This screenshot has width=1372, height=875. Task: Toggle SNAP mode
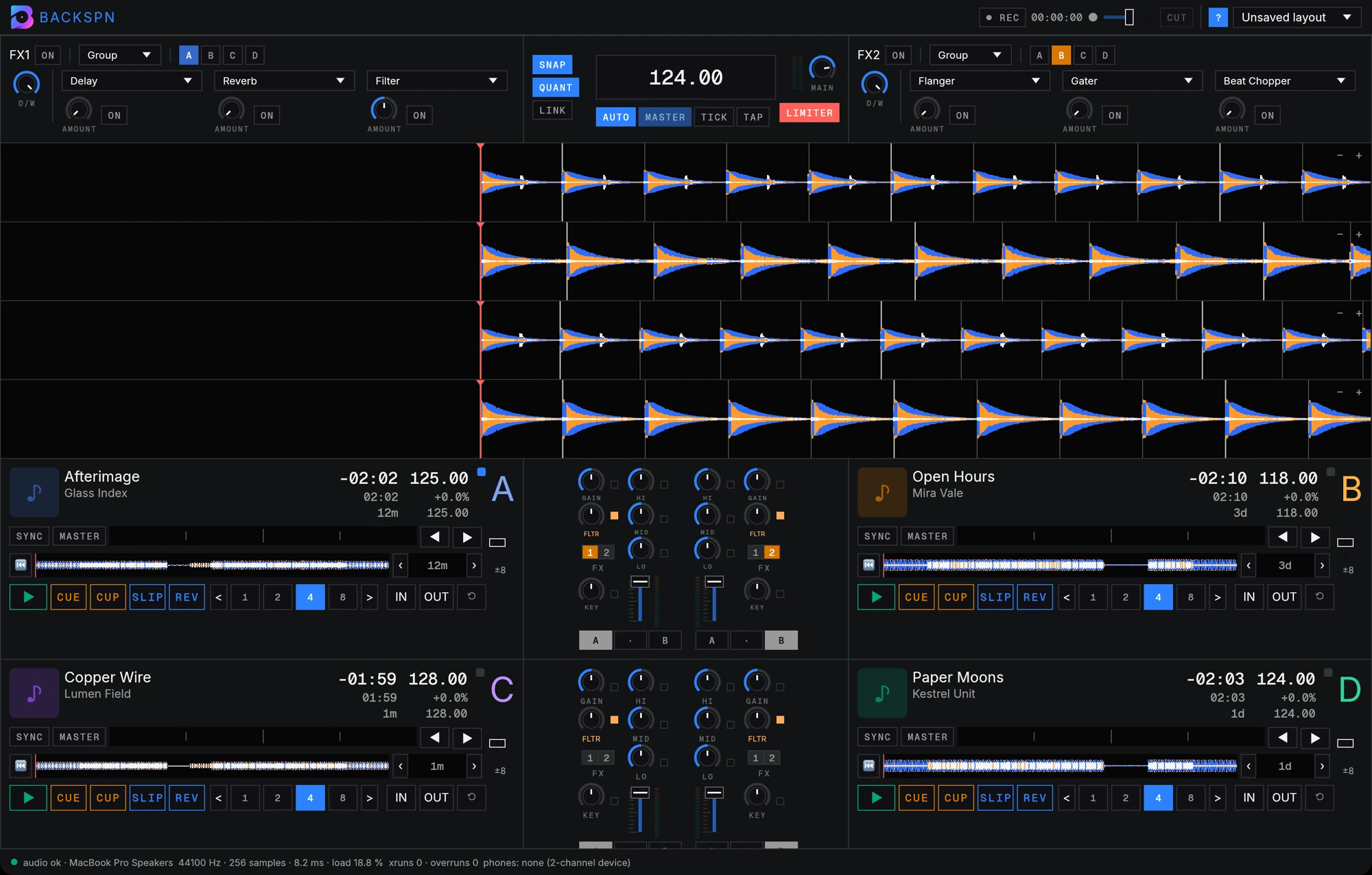[x=552, y=65]
